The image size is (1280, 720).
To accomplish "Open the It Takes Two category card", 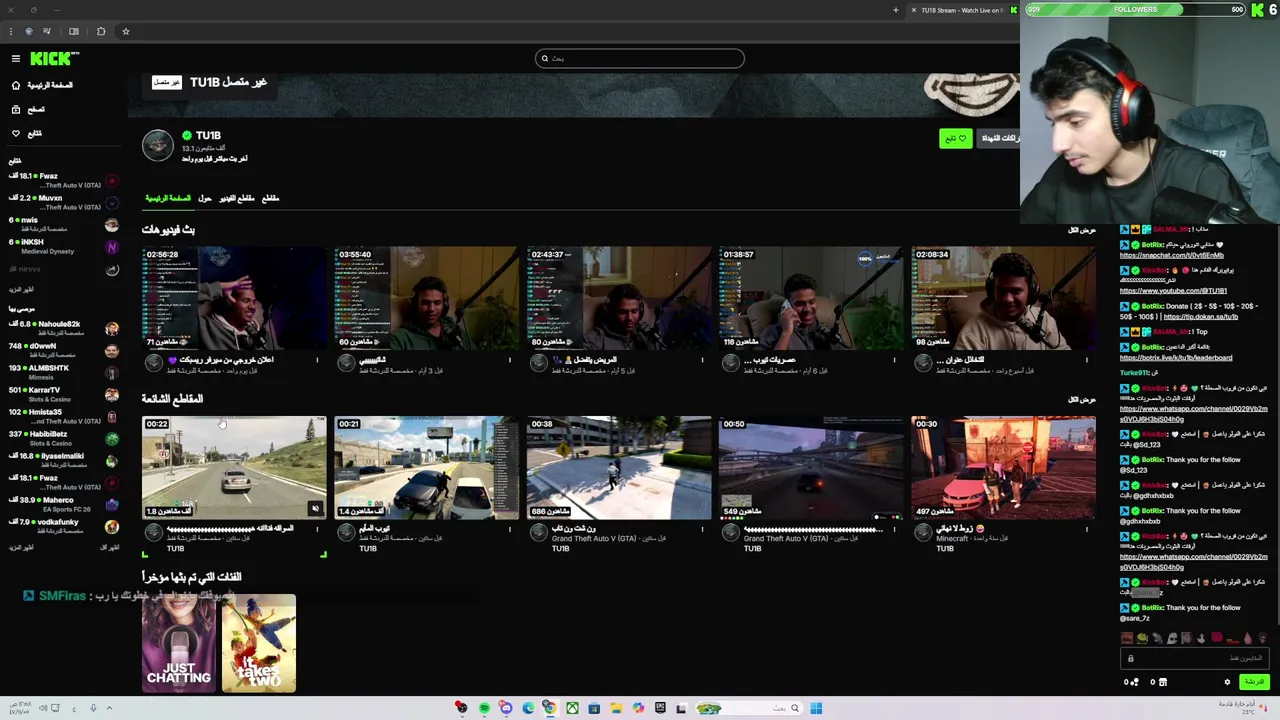I will coord(259,643).
